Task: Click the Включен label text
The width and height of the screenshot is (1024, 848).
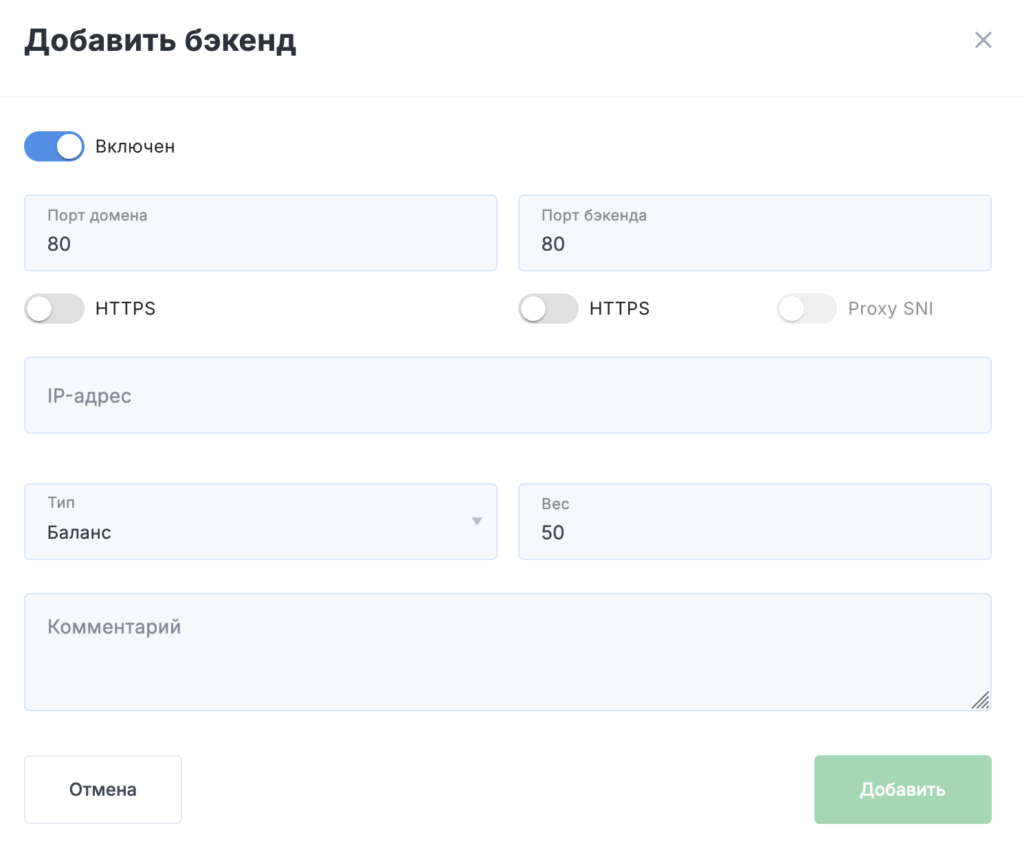Action: click(x=135, y=147)
